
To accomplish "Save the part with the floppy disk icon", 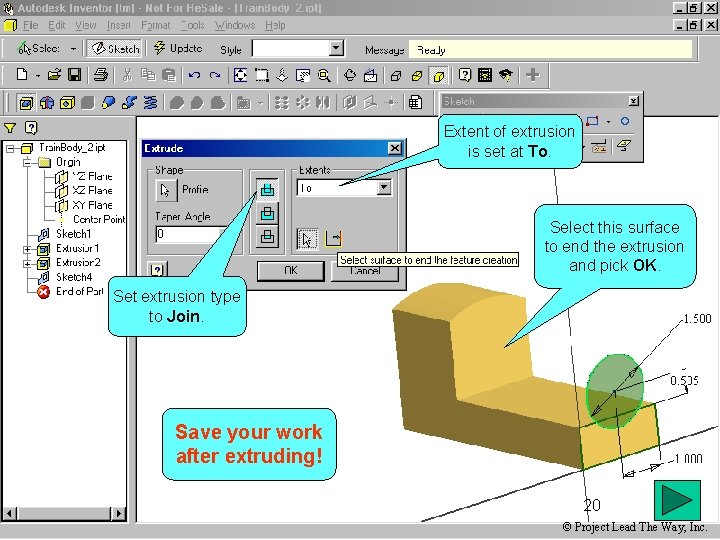I will point(74,74).
